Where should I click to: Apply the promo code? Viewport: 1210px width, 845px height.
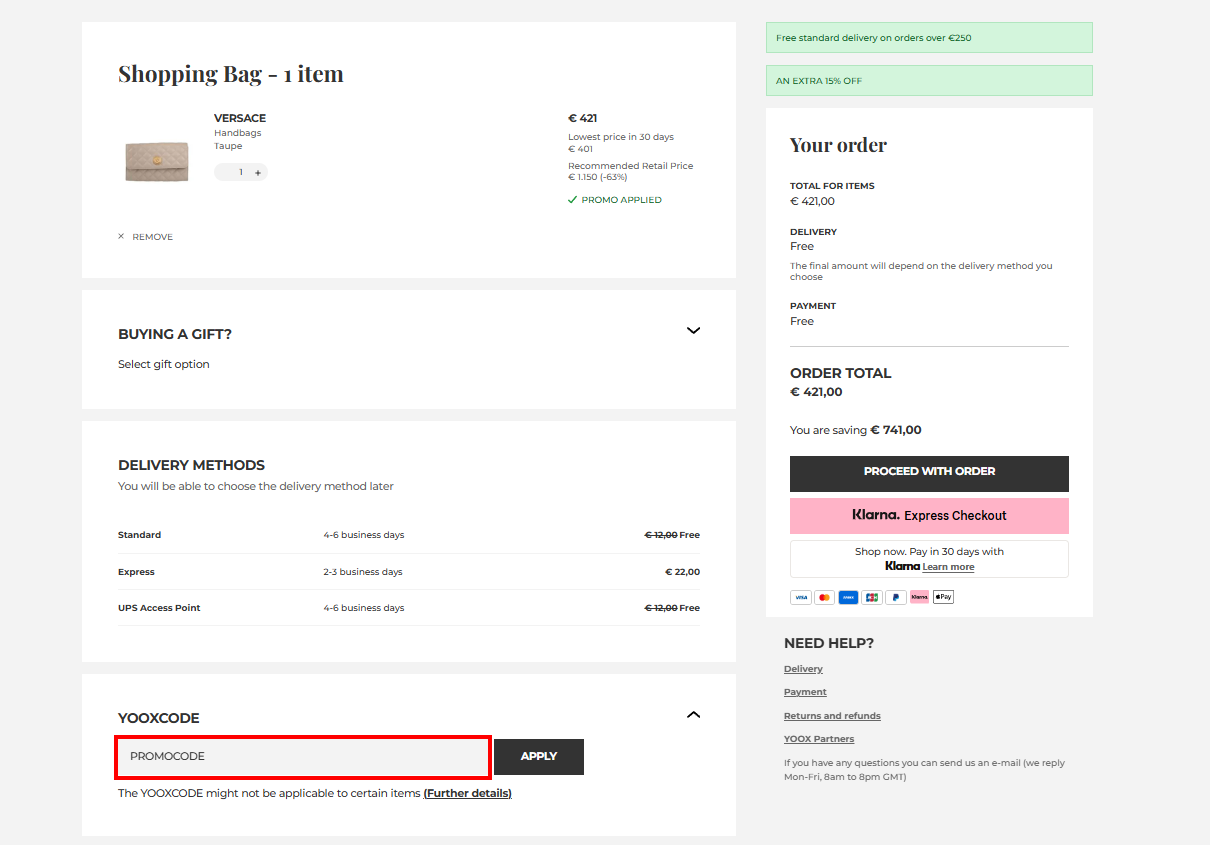[539, 757]
